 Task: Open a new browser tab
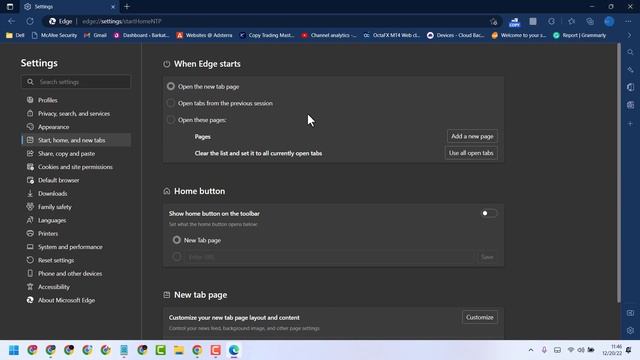[127, 7]
